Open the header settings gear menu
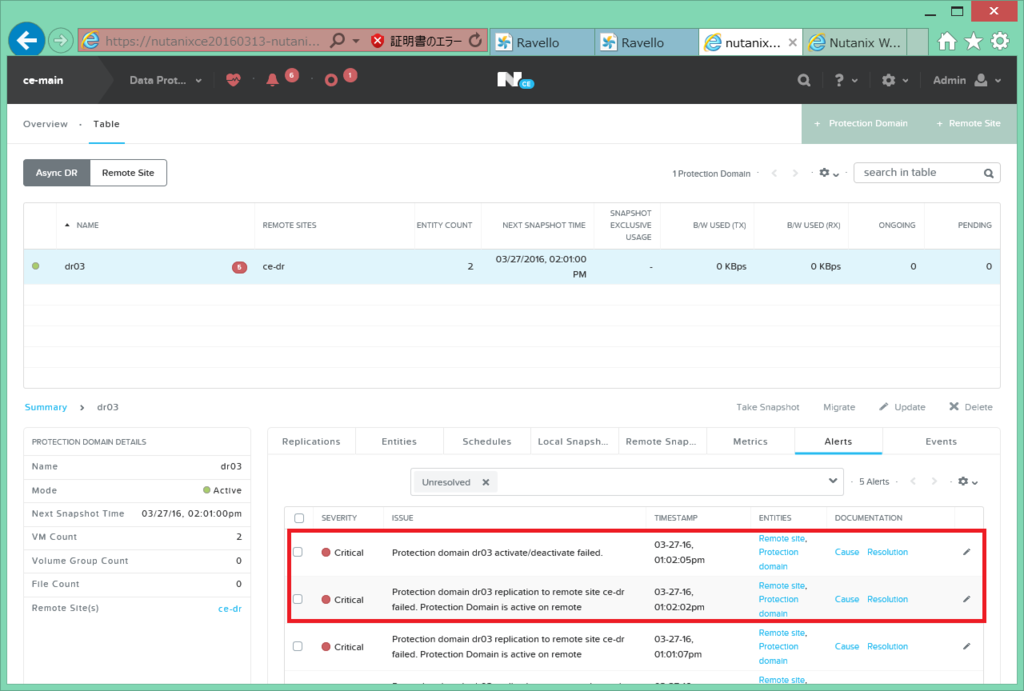Viewport: 1024px width, 691px height. 895,80
